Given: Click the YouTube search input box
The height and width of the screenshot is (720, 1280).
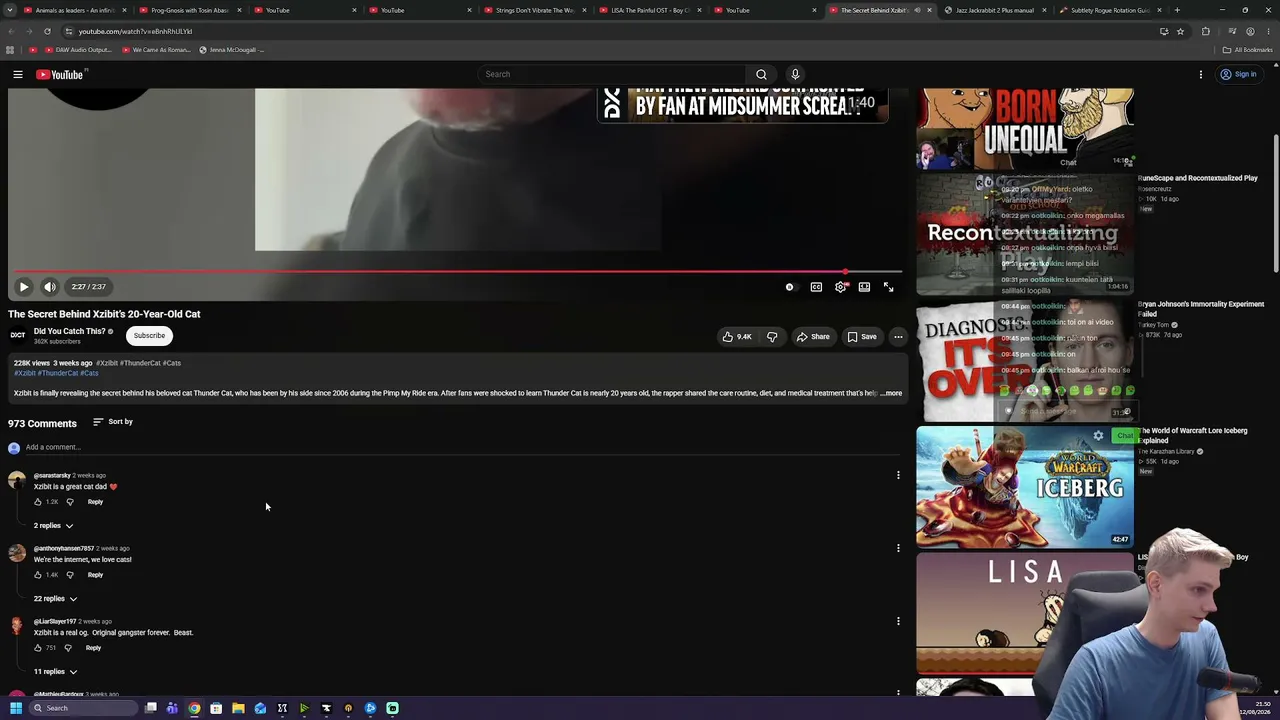Looking at the screenshot, I should [611, 74].
